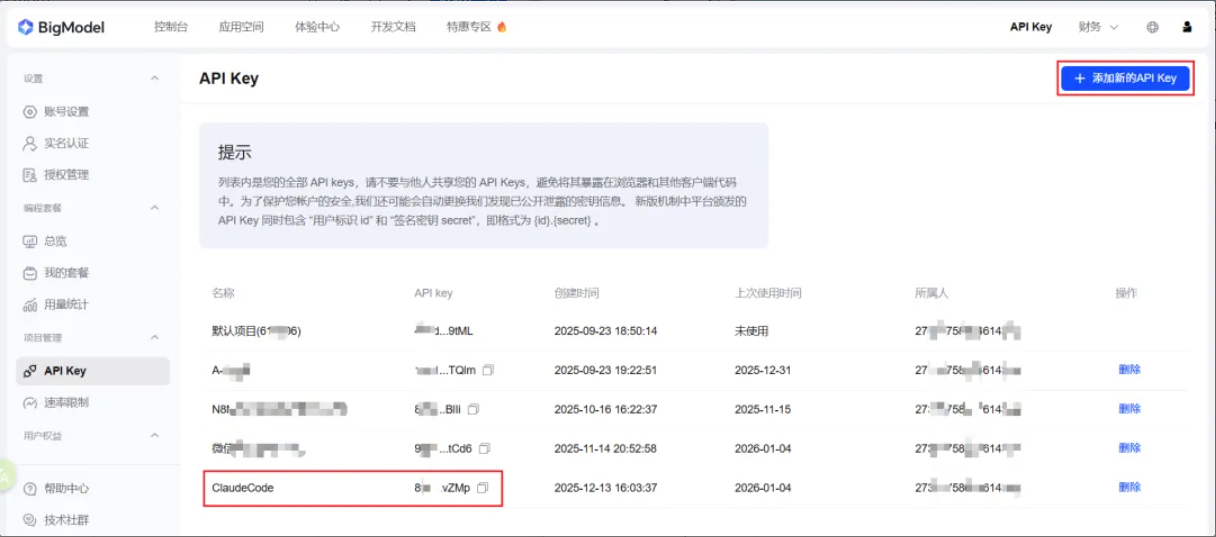Open 授权管理 in sidebar
The width and height of the screenshot is (1216, 537).
coord(66,175)
